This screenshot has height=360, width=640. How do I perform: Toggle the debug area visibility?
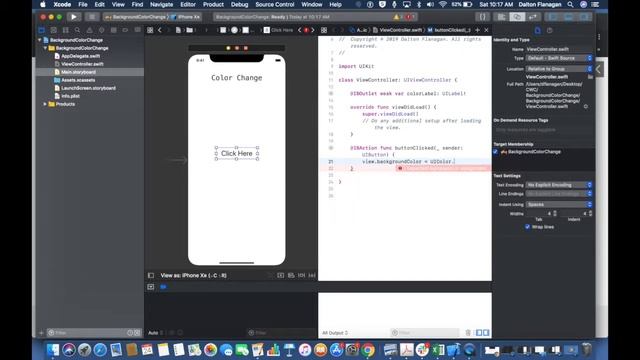(x=569, y=17)
